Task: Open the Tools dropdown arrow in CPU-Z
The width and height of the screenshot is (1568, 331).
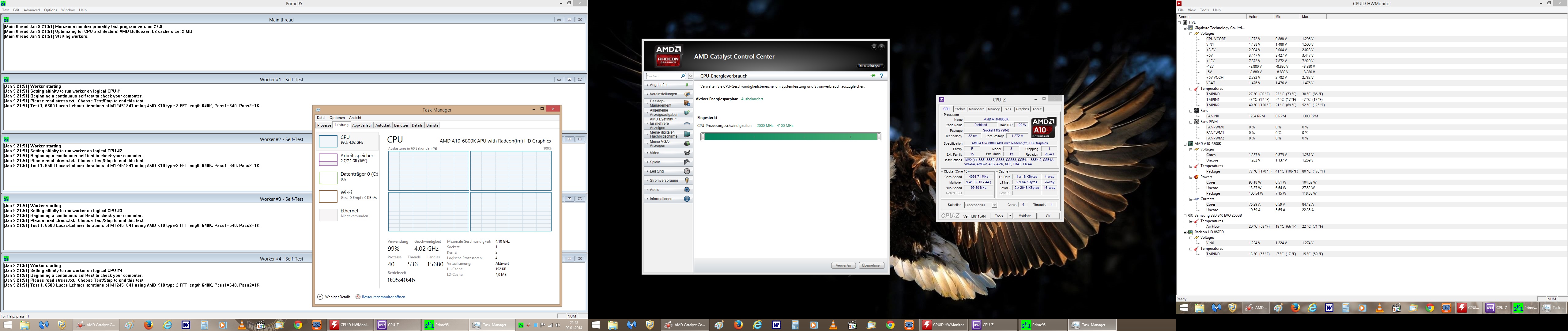Action: tap(1010, 216)
